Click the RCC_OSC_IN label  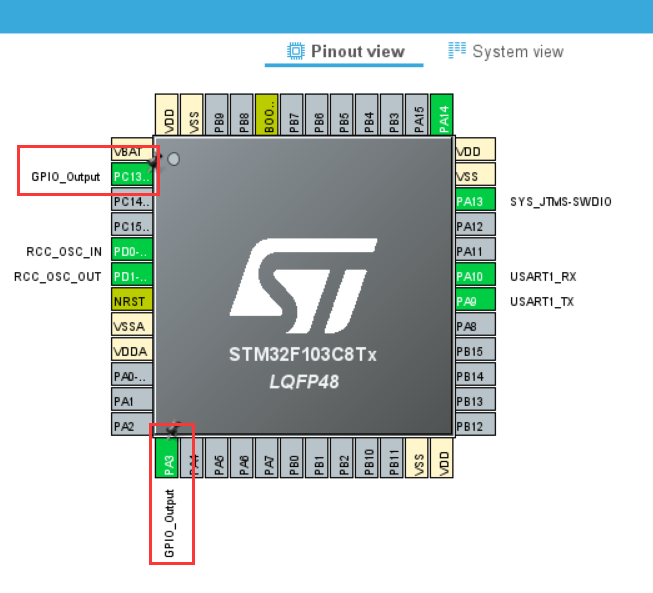pos(64,252)
